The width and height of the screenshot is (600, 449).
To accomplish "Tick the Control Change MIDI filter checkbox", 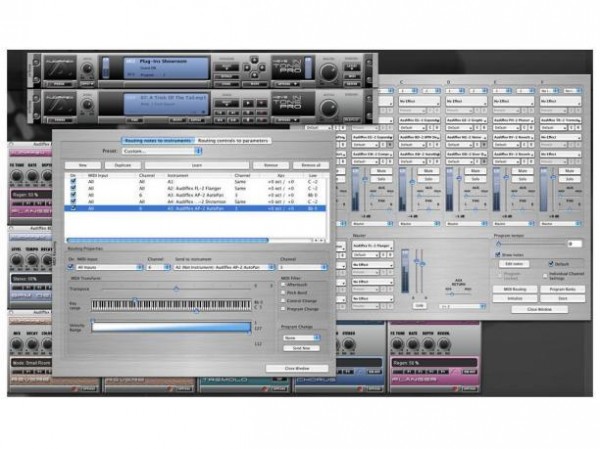I will point(283,300).
